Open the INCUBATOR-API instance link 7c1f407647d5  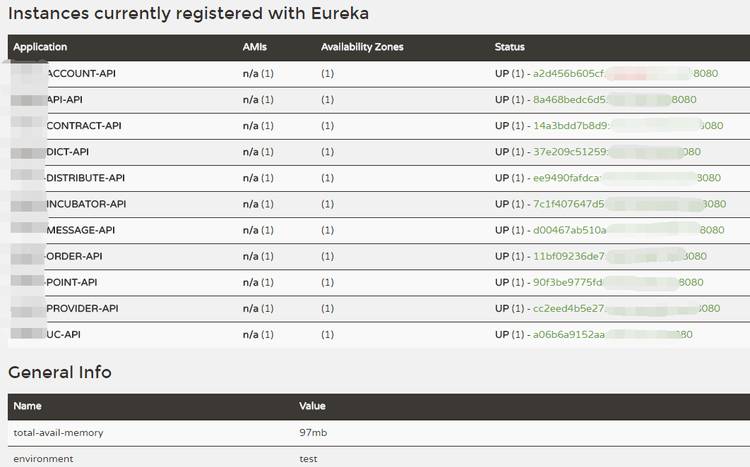pyautogui.click(x=629, y=204)
